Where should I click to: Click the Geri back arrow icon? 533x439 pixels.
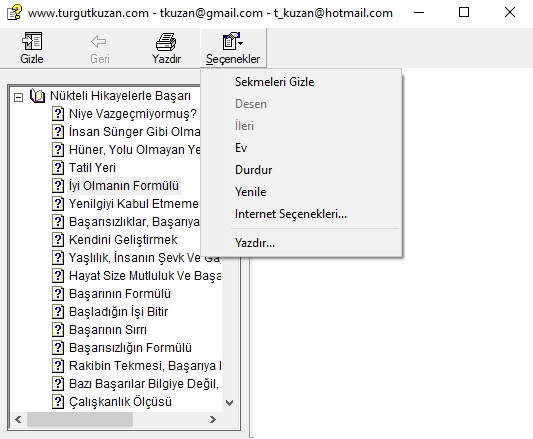tap(99, 41)
